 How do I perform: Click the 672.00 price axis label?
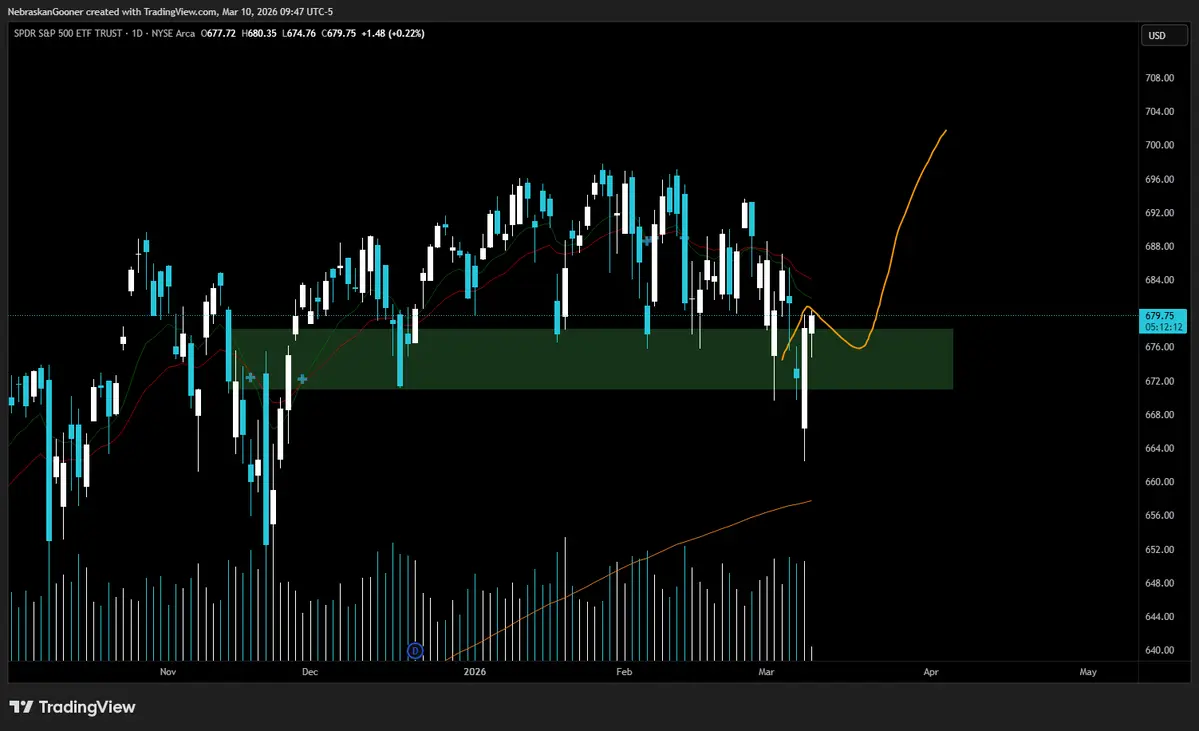pos(1159,381)
